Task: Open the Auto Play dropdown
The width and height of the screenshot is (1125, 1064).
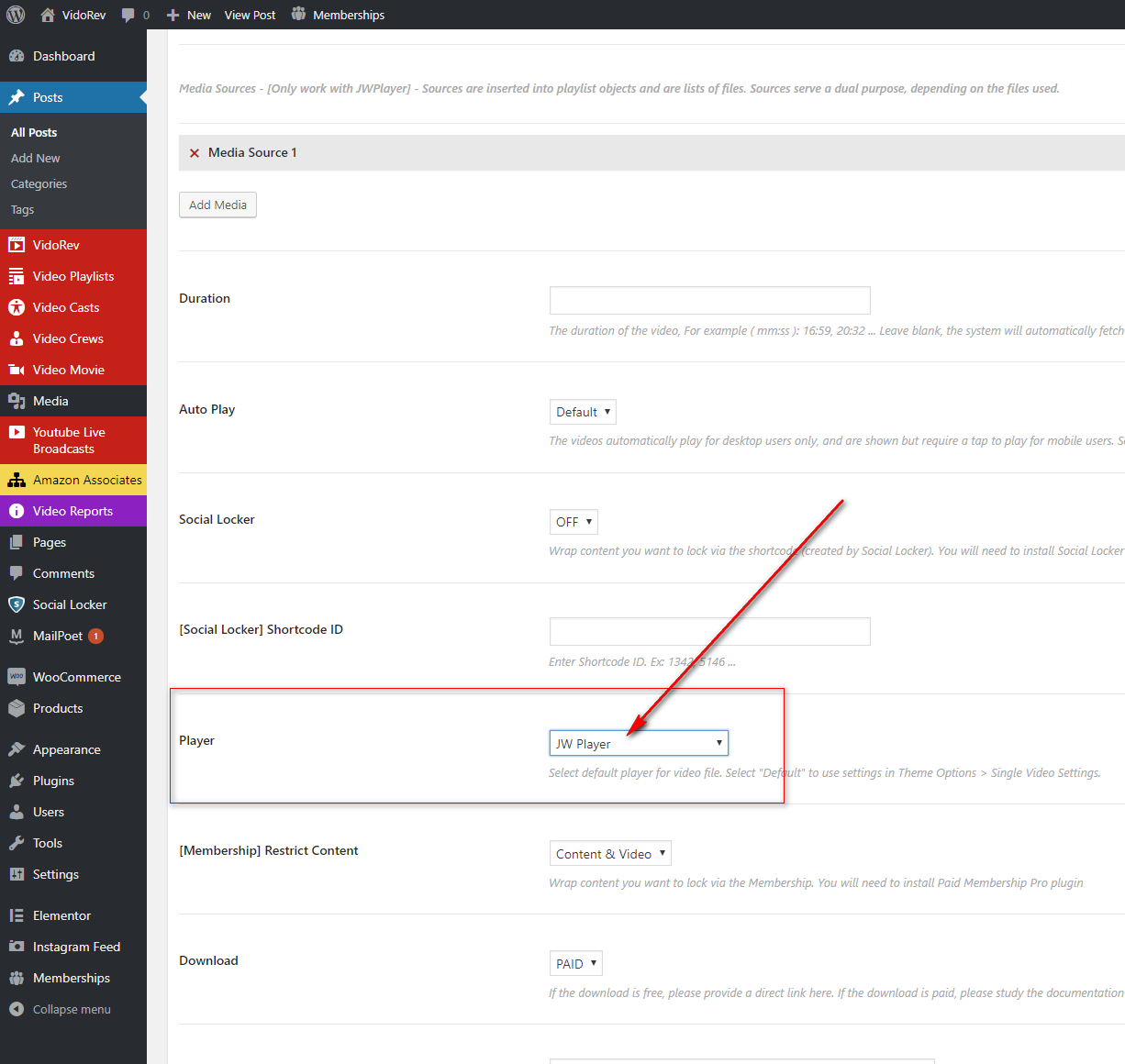Action: (x=583, y=412)
